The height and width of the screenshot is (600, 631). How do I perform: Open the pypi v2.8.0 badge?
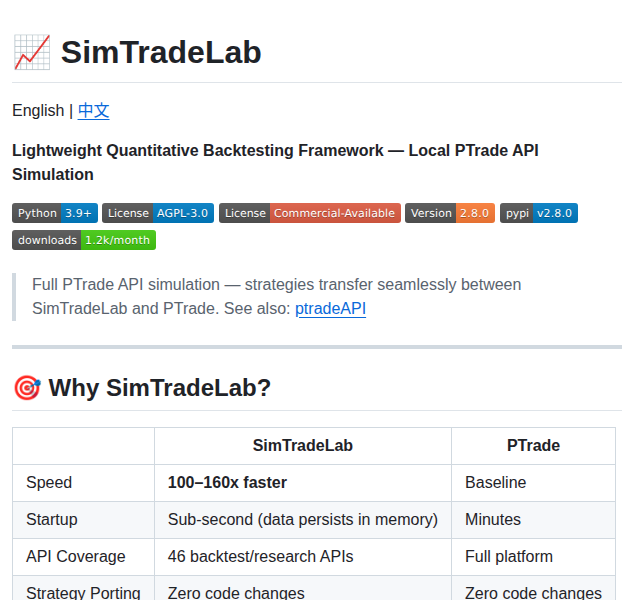pyautogui.click(x=539, y=213)
